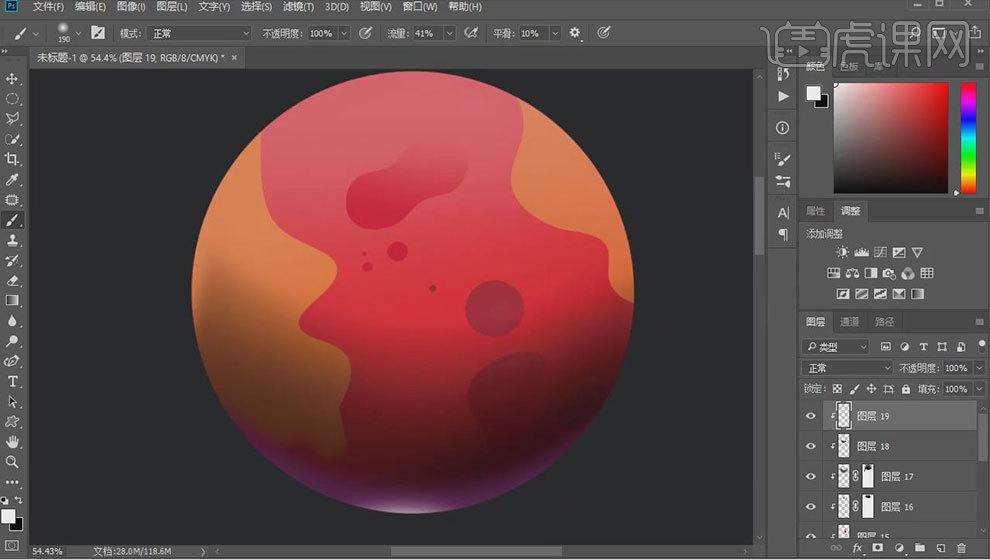Select the Crop tool
This screenshot has width=990, height=559.
pos(12,160)
